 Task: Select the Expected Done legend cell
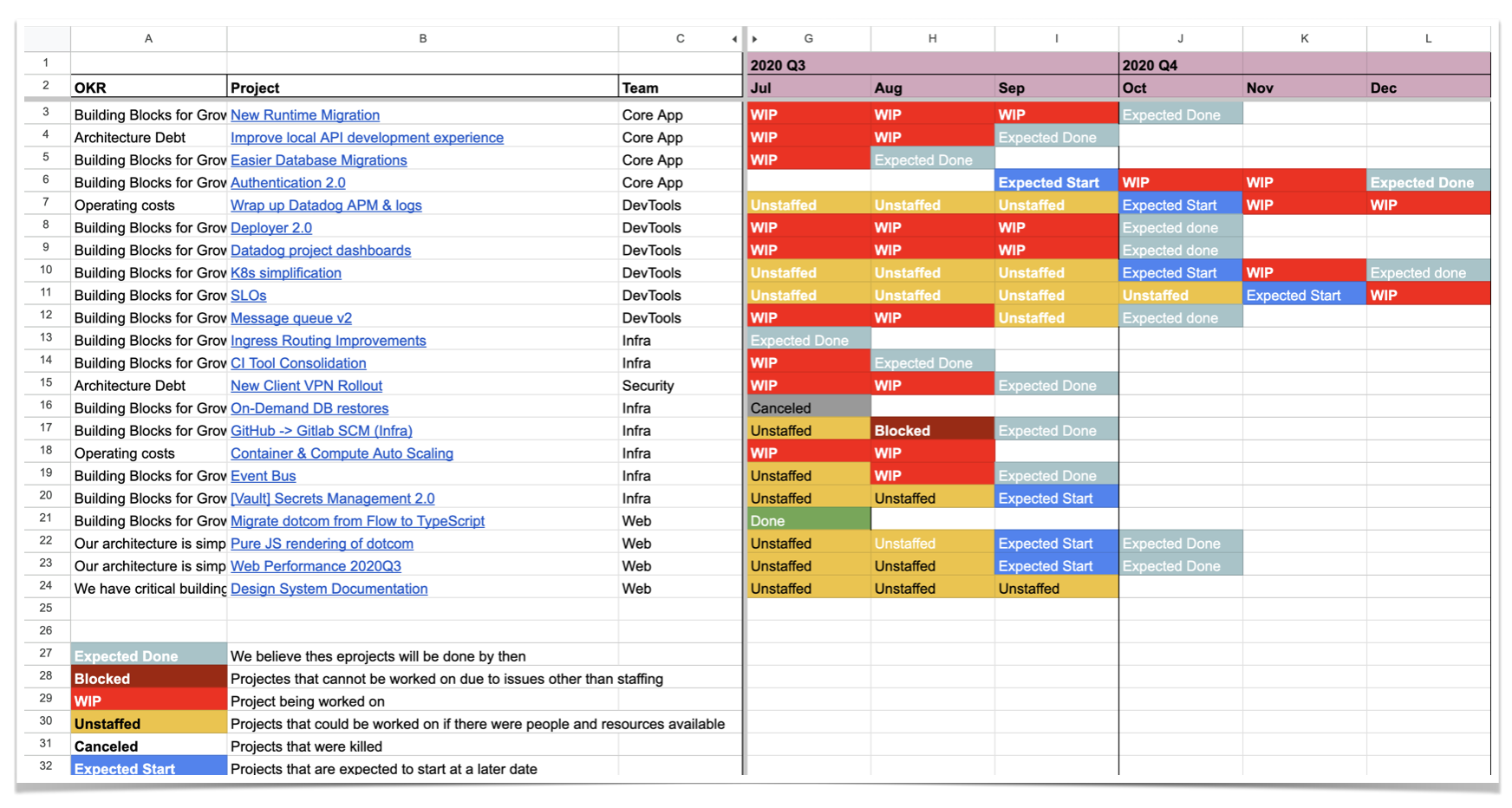(148, 655)
